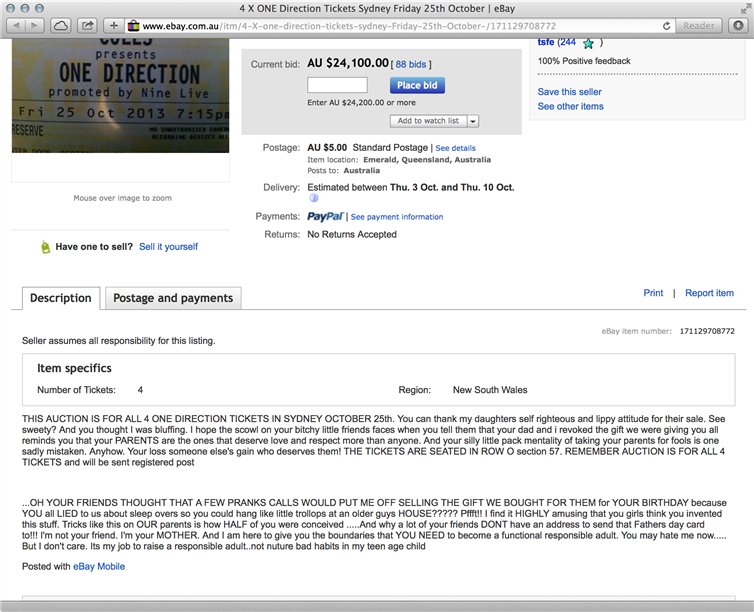Click the Downloads icon in toolbar

(737, 25)
